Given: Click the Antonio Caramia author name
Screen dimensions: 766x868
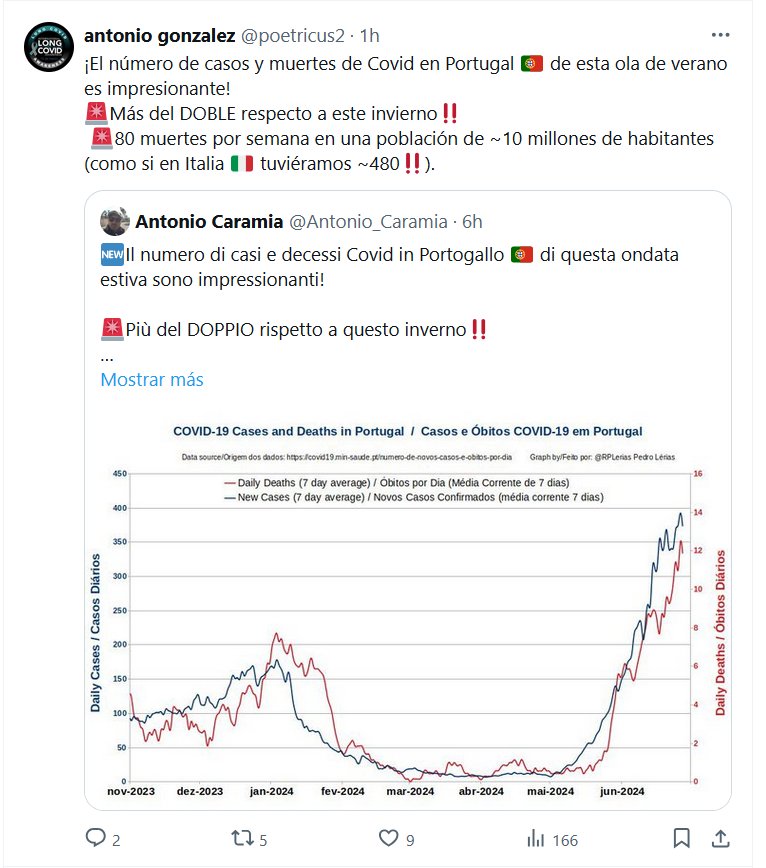Looking at the screenshot, I should click(x=207, y=220).
